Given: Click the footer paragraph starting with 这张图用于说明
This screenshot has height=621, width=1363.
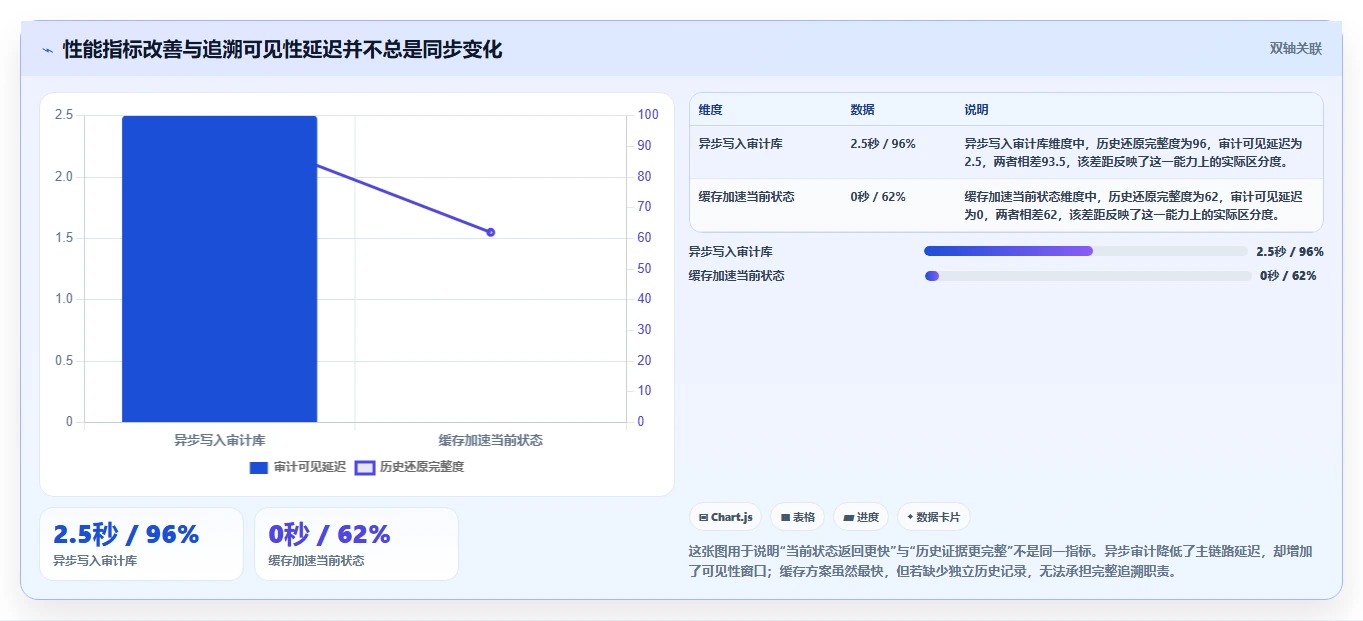Looking at the screenshot, I should pos(1000,562).
